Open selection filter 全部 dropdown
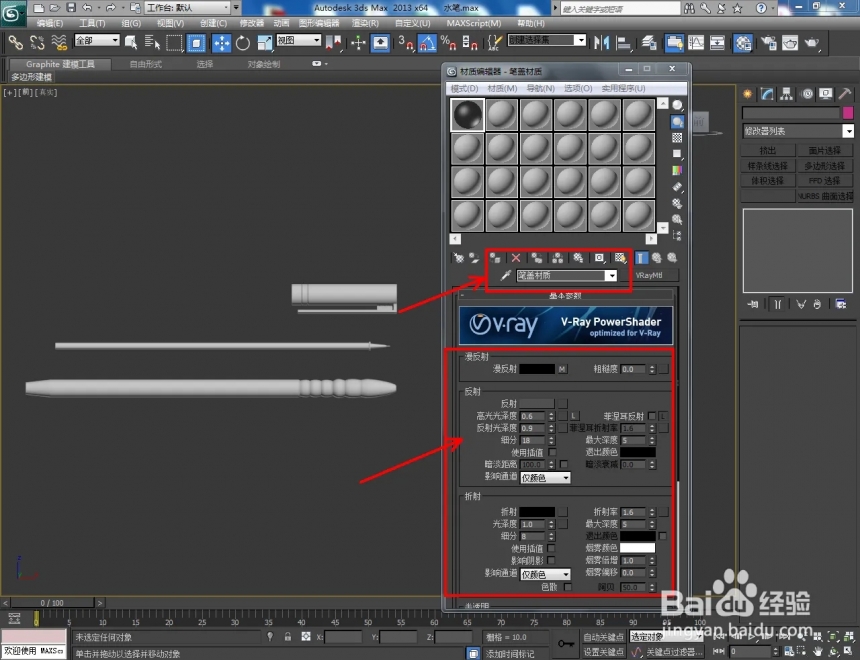The height and width of the screenshot is (660, 860). pyautogui.click(x=97, y=40)
